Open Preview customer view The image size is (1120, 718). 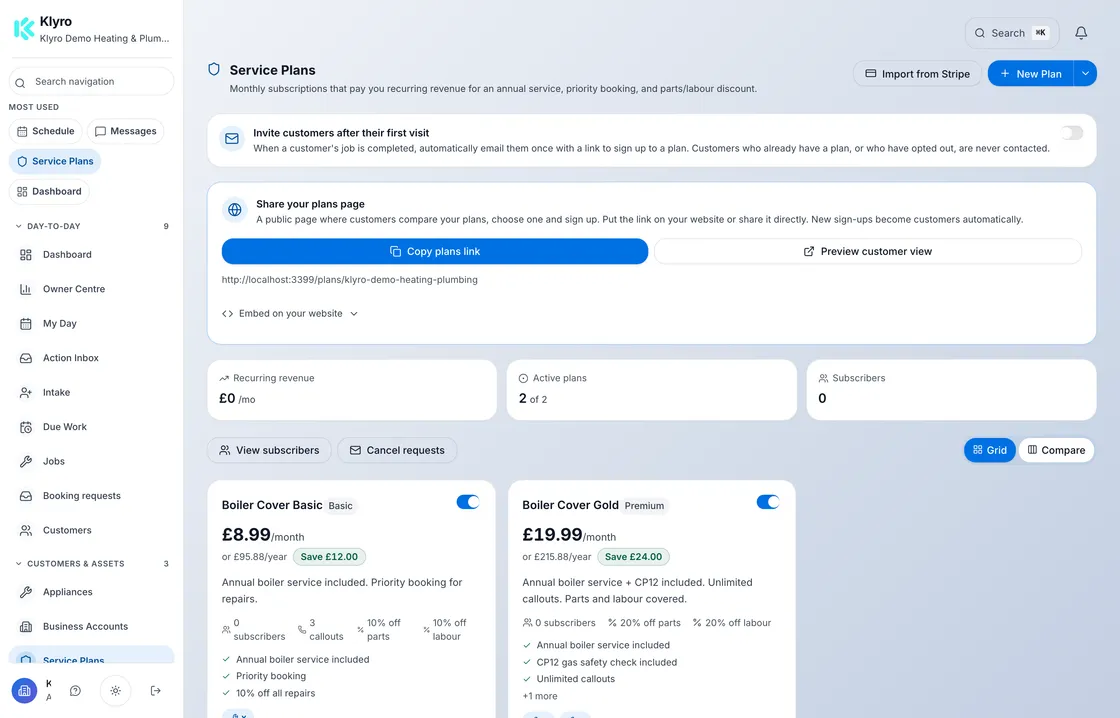868,251
